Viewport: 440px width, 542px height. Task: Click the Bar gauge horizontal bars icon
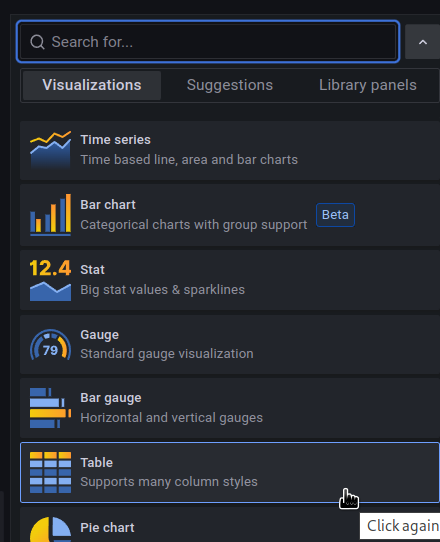(x=50, y=408)
